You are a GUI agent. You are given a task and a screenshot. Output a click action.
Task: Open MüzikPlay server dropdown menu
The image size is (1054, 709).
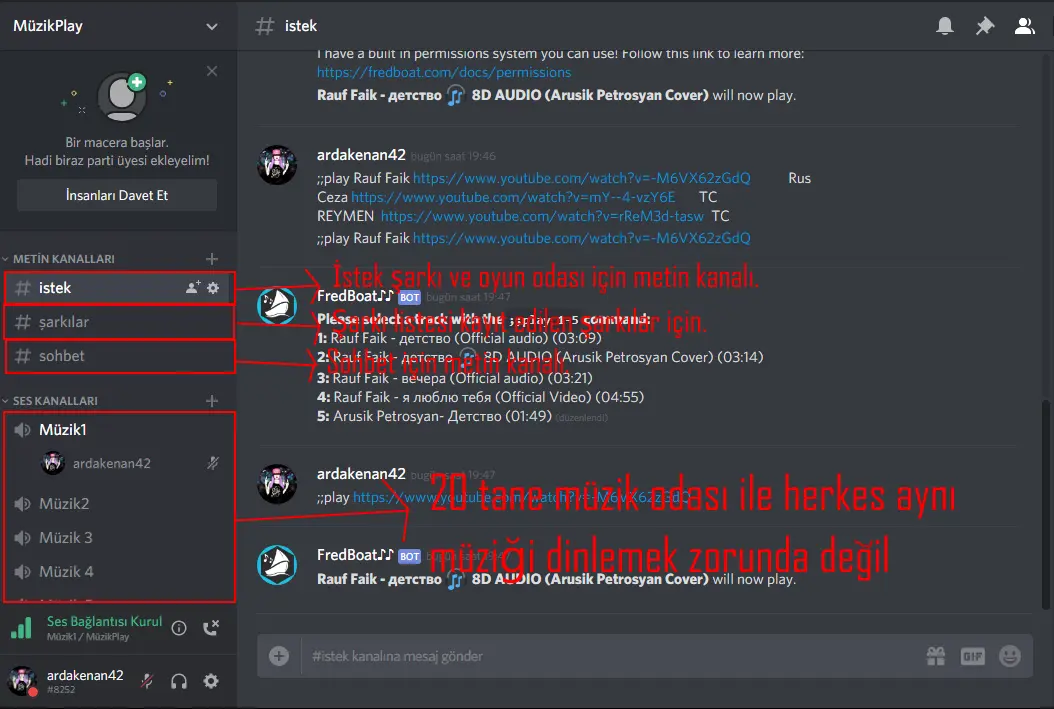pos(212,26)
